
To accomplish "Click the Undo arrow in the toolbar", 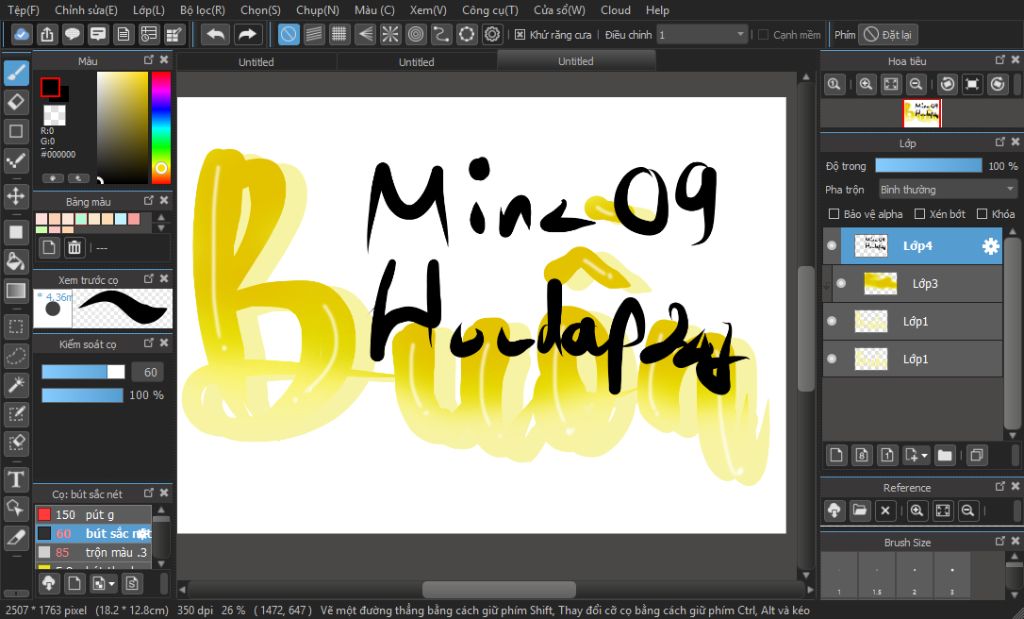I will (x=215, y=35).
